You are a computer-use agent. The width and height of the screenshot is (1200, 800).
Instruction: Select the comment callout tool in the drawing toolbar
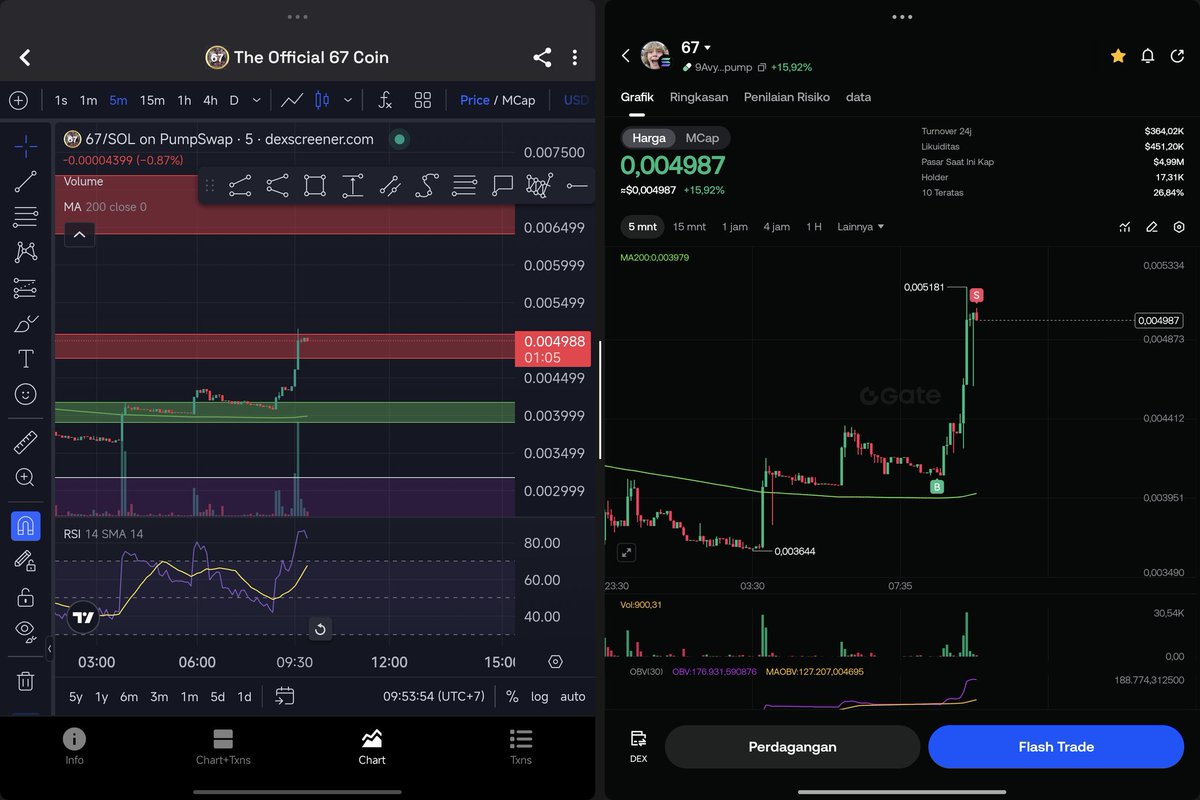click(502, 185)
